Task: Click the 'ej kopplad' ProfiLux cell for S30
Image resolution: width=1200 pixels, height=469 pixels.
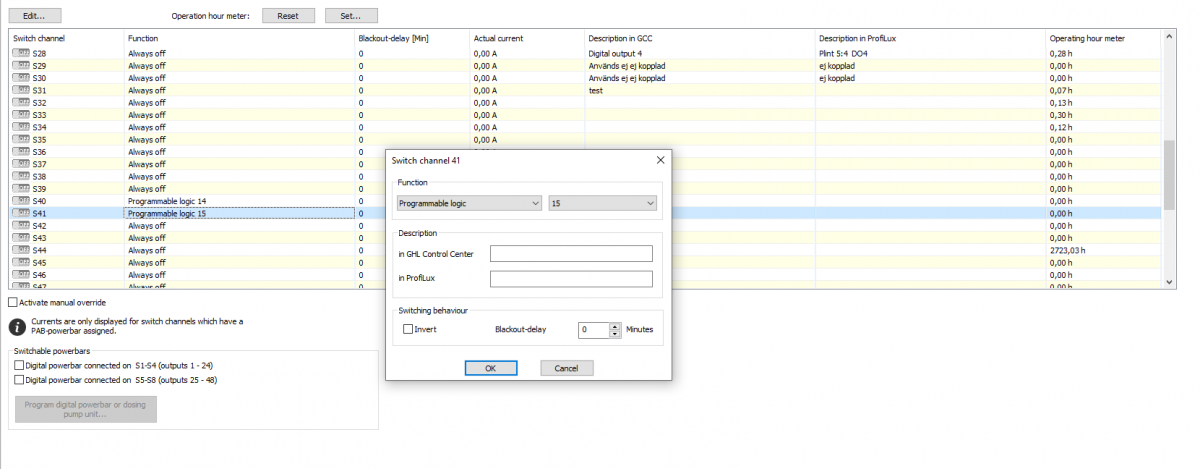Action: (x=930, y=78)
